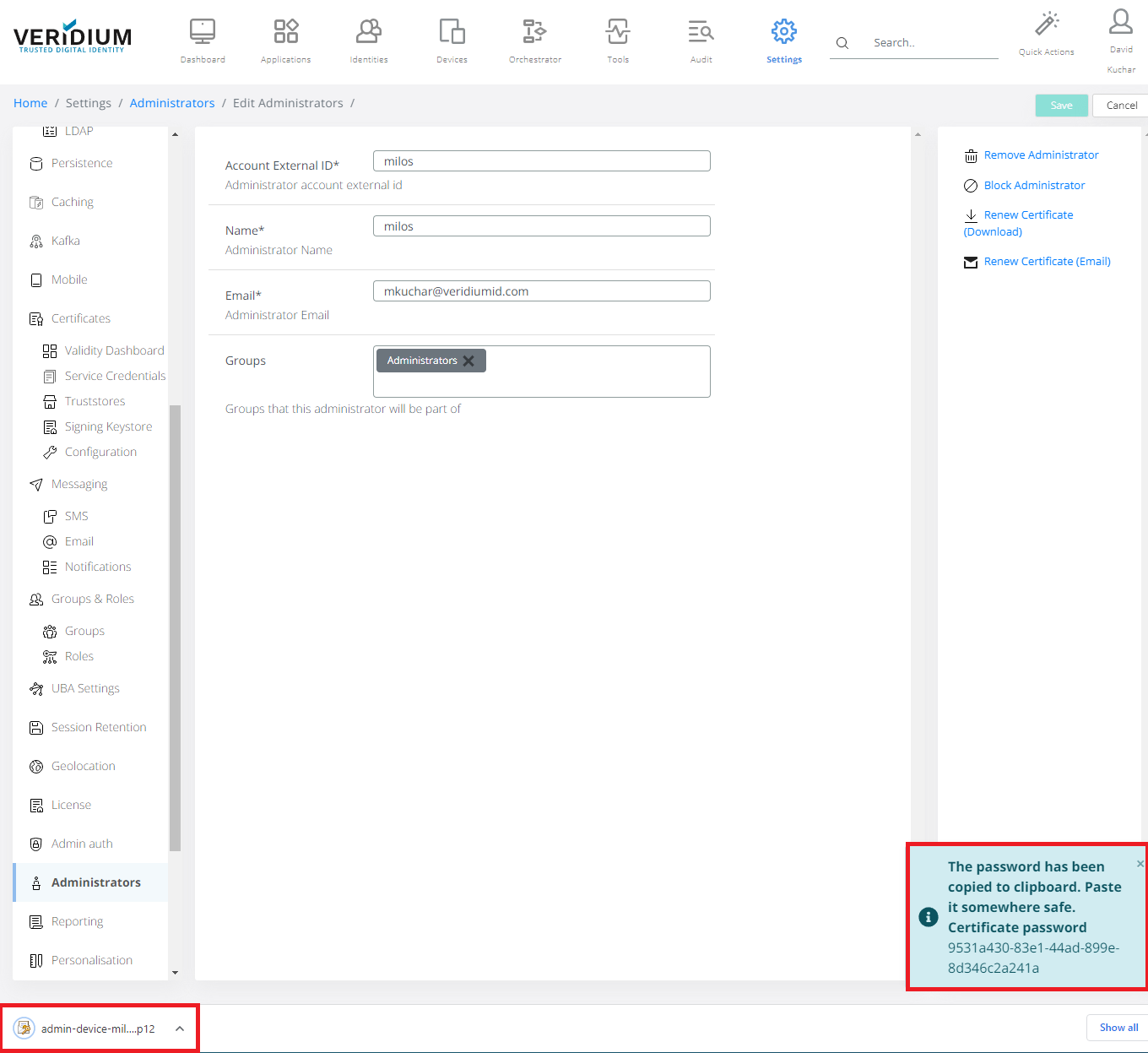Dismiss the password copied notification

pos(1140,864)
